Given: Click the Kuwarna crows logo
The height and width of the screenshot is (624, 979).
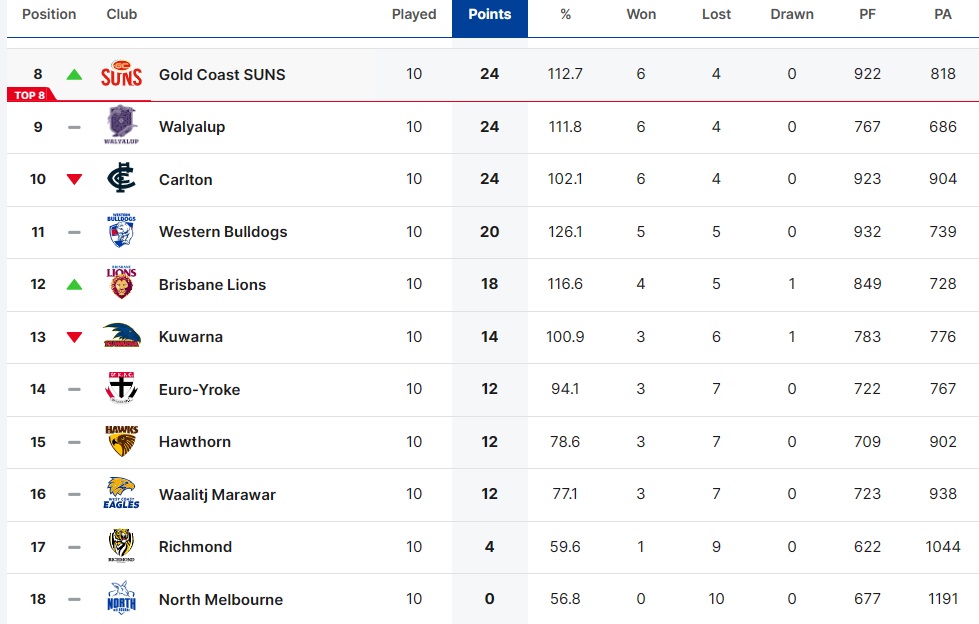Looking at the screenshot, I should 121,336.
